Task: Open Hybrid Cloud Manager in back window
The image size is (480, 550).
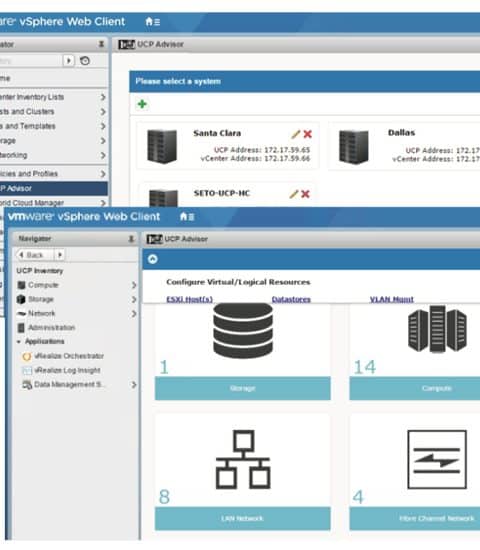Action: 32,203
